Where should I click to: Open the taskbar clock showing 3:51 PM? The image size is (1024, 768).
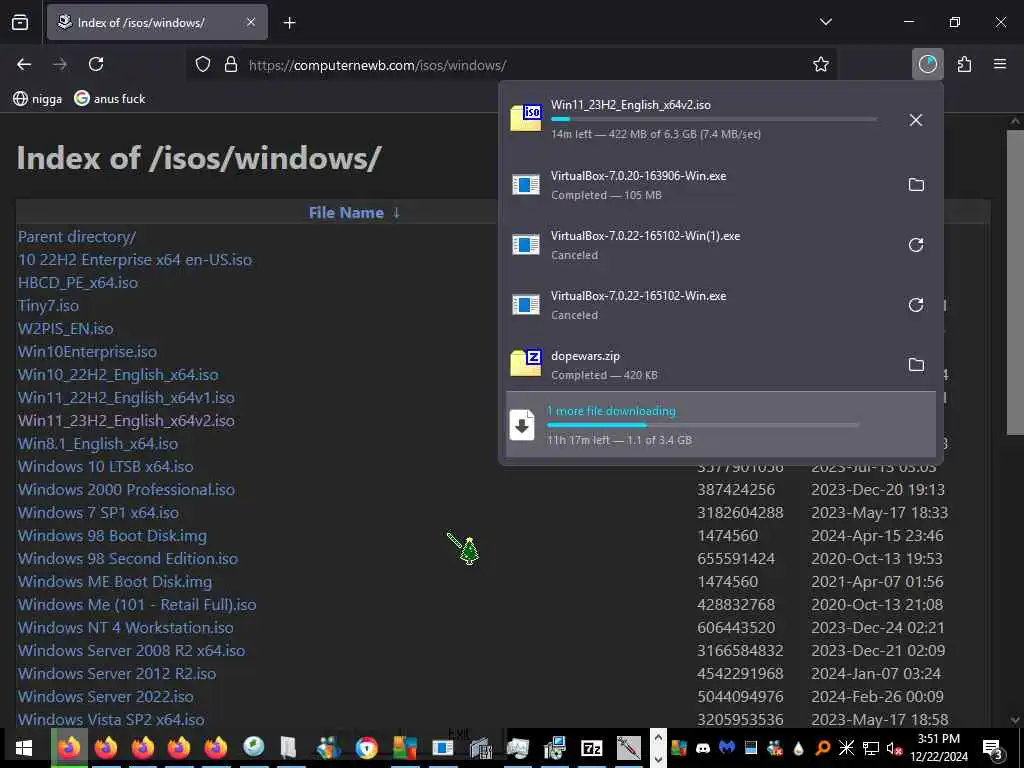(939, 748)
